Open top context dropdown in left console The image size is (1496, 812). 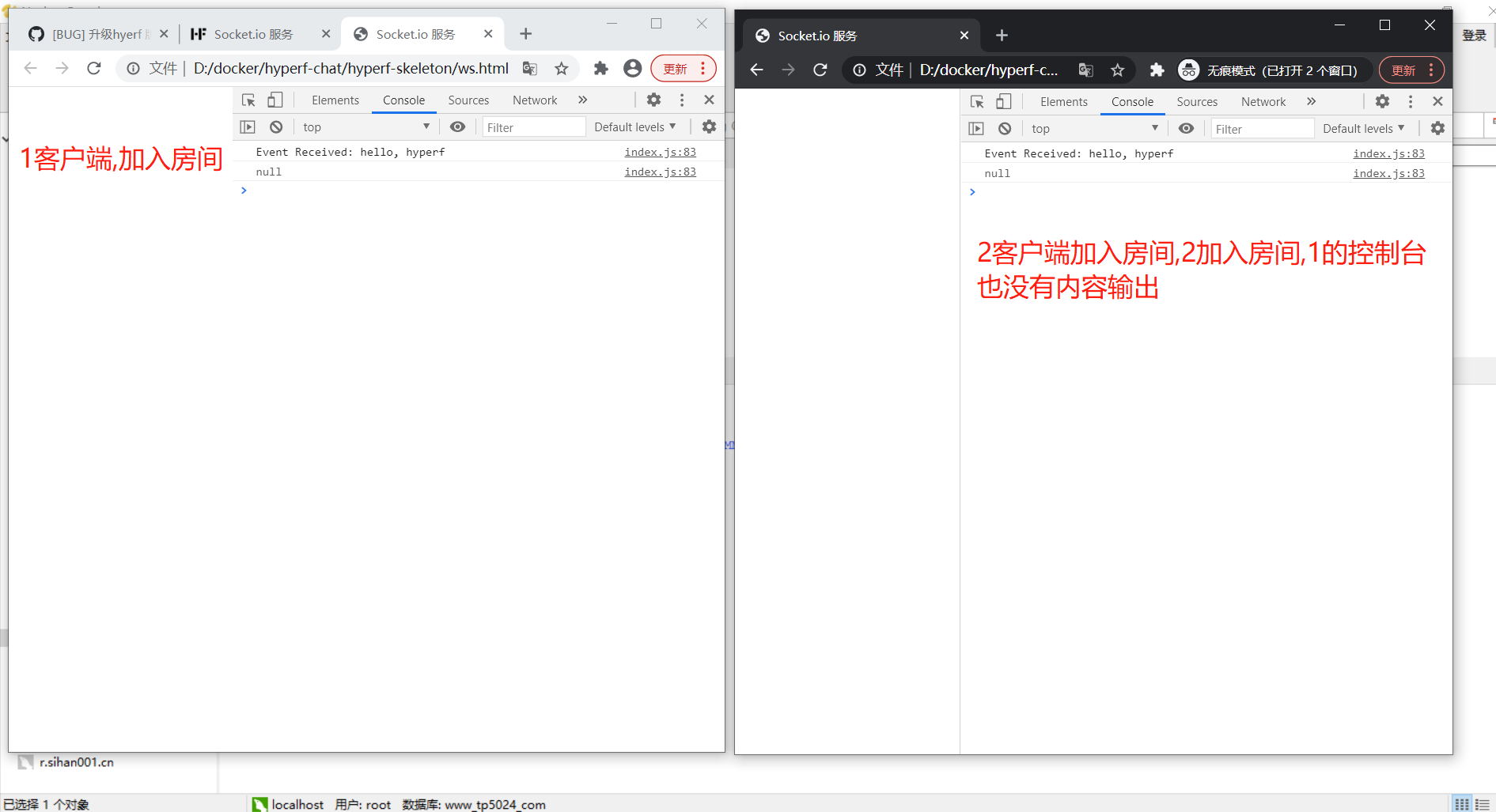tap(365, 127)
